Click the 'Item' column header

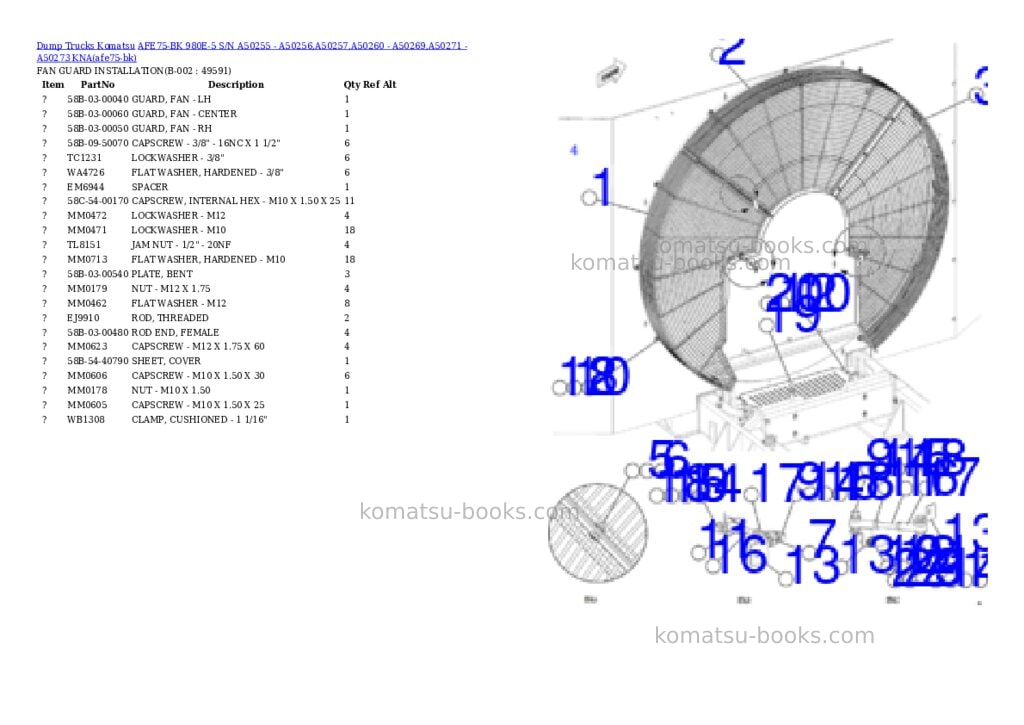53,84
